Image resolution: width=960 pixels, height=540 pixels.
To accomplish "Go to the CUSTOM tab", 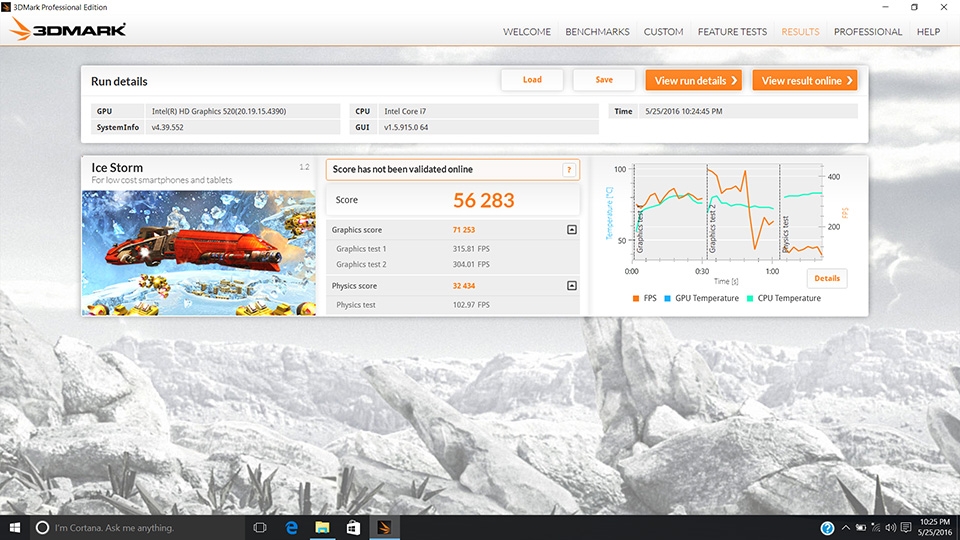I will [x=663, y=32].
